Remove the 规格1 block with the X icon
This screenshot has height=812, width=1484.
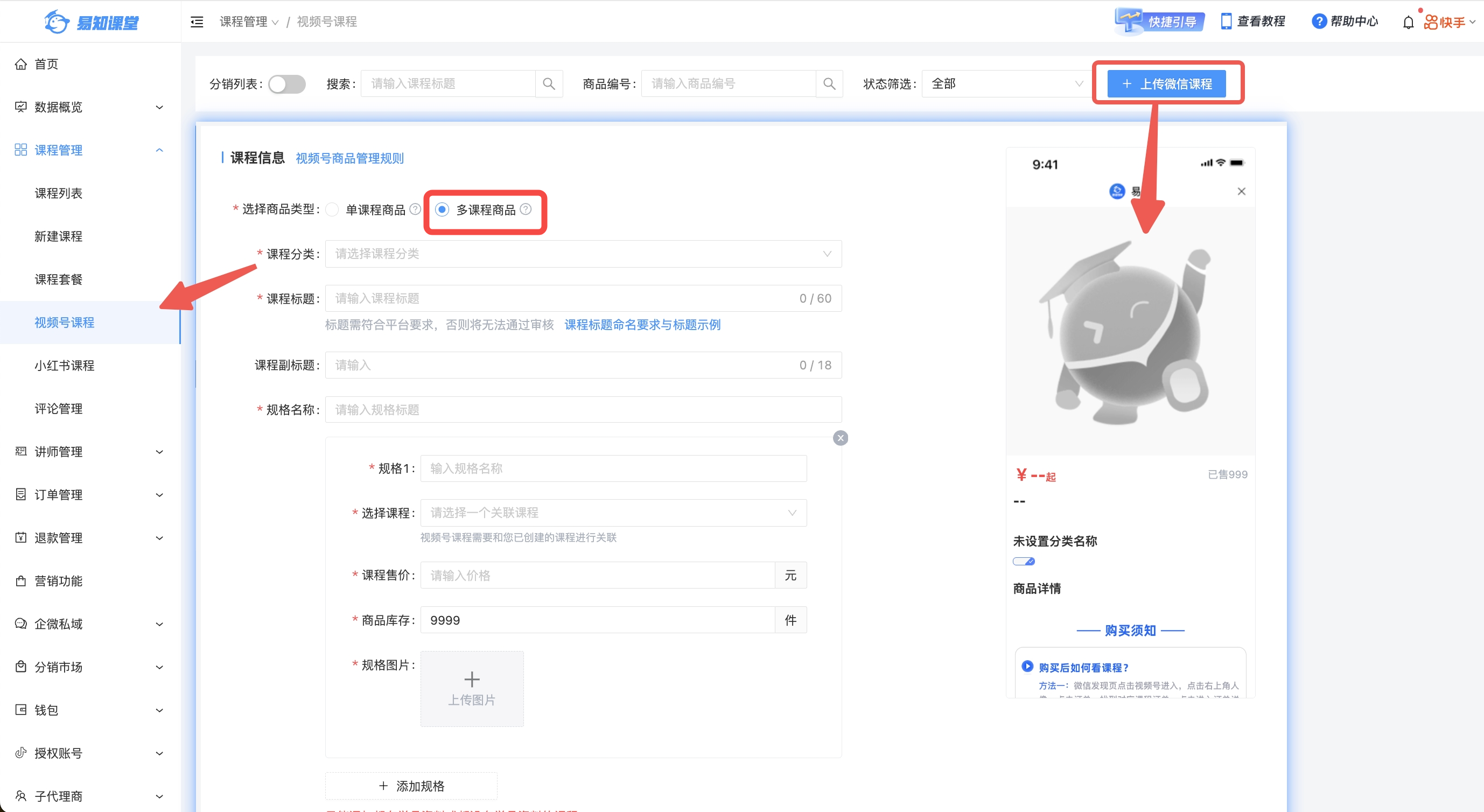841,438
